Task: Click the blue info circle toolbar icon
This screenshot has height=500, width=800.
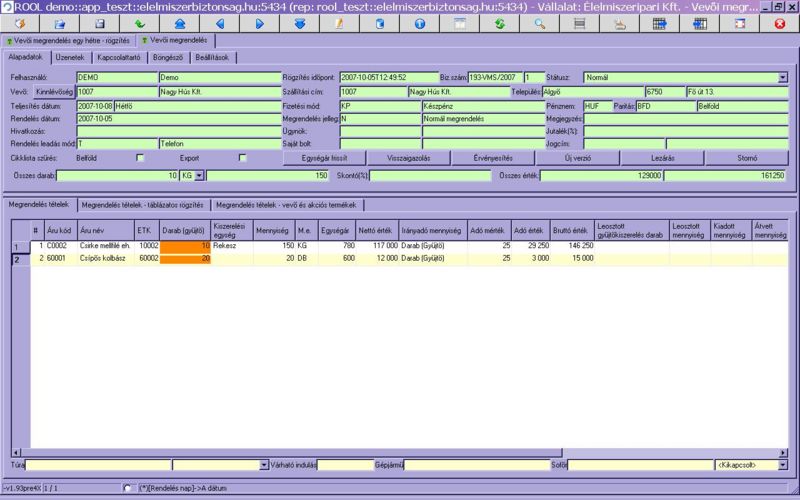Action: 419,22
